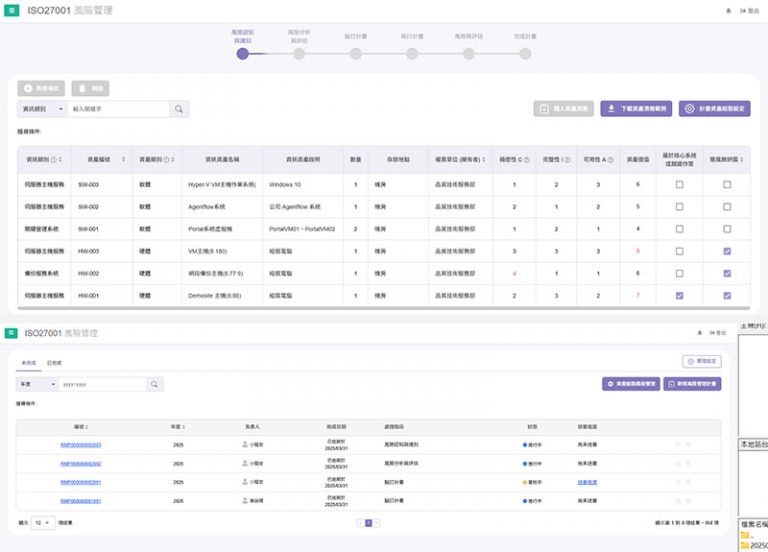
Task: Select the second step circle in progress stepper
Action: [x=299, y=54]
